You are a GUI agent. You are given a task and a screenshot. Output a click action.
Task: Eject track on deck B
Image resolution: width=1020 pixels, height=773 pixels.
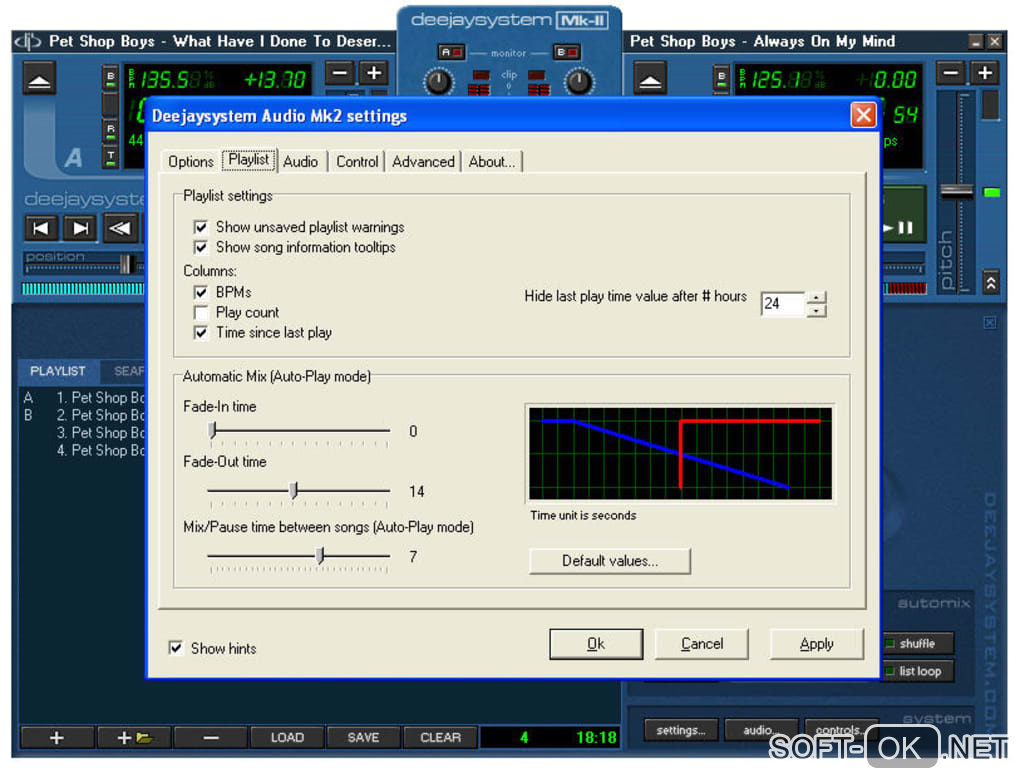649,79
